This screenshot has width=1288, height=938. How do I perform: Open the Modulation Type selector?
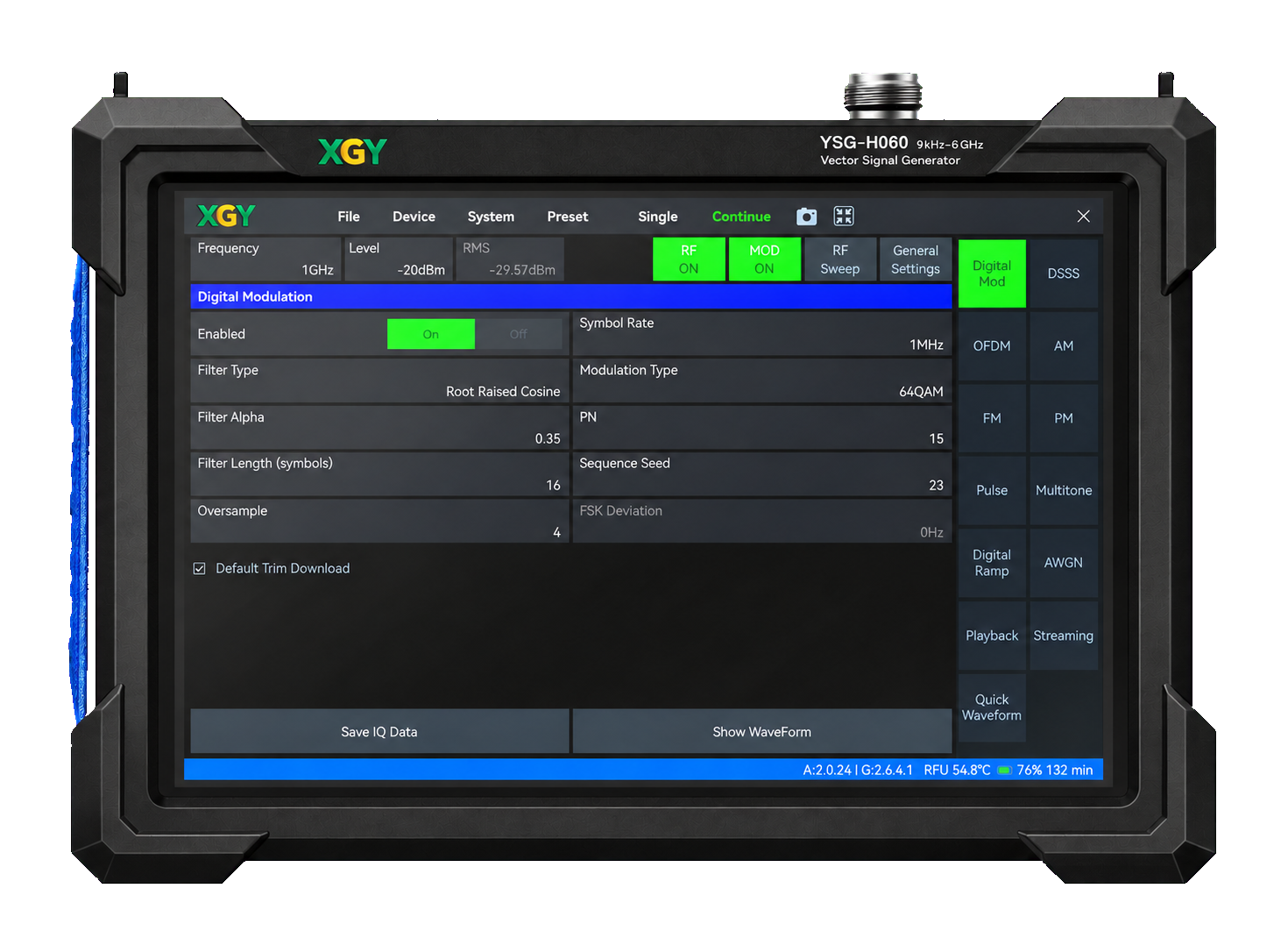coord(761,380)
